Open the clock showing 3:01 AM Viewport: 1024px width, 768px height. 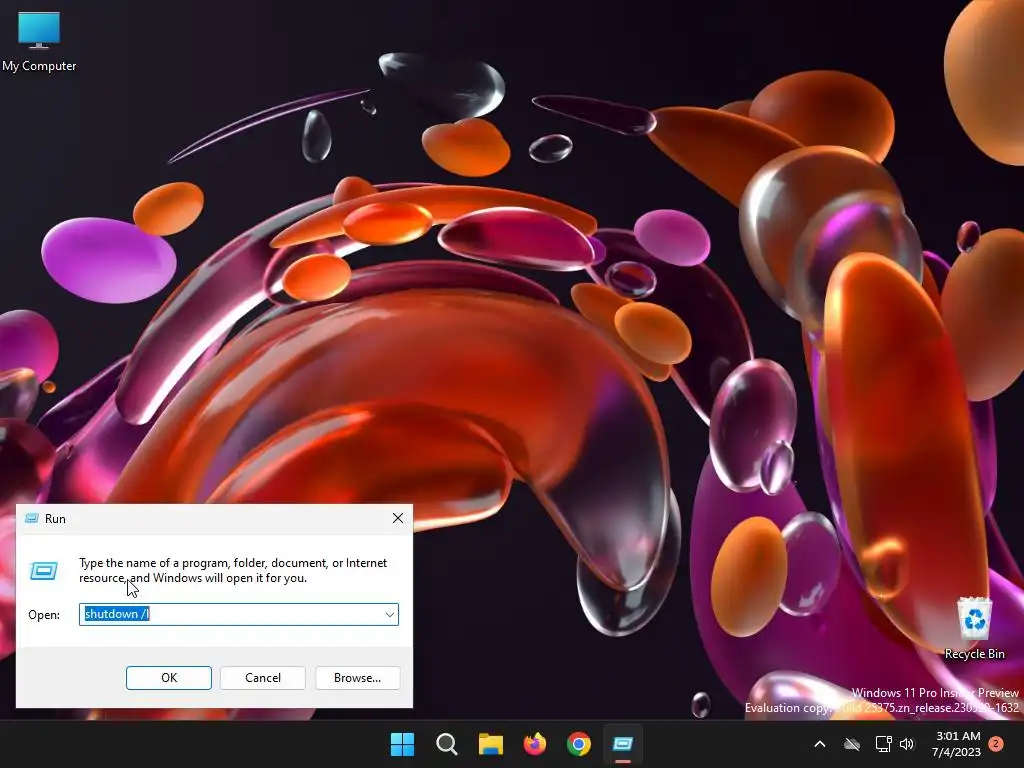(x=958, y=744)
